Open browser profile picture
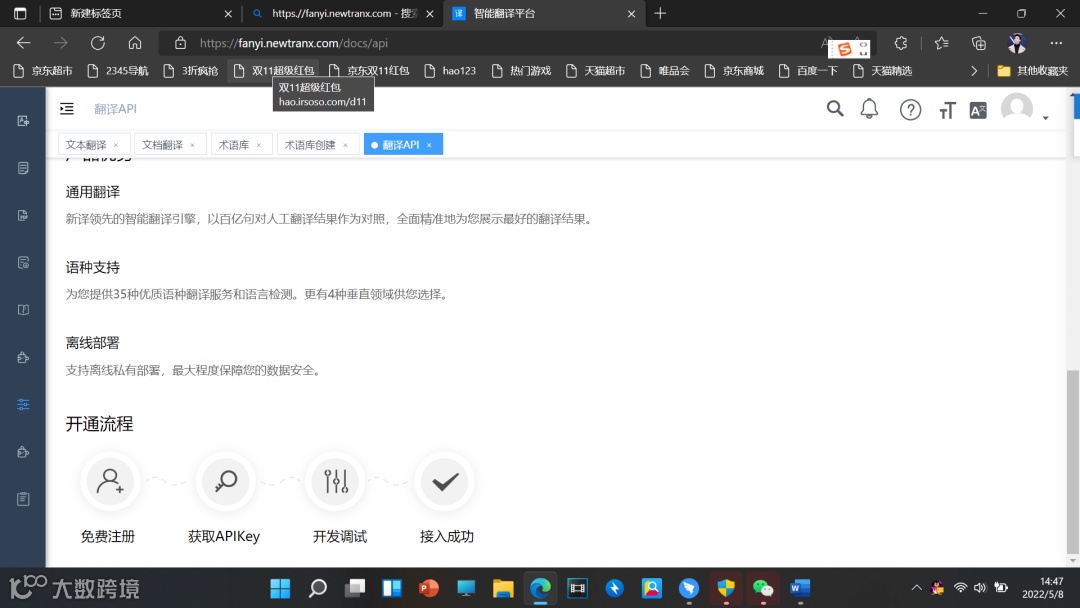Image resolution: width=1080 pixels, height=608 pixels. (x=1017, y=43)
